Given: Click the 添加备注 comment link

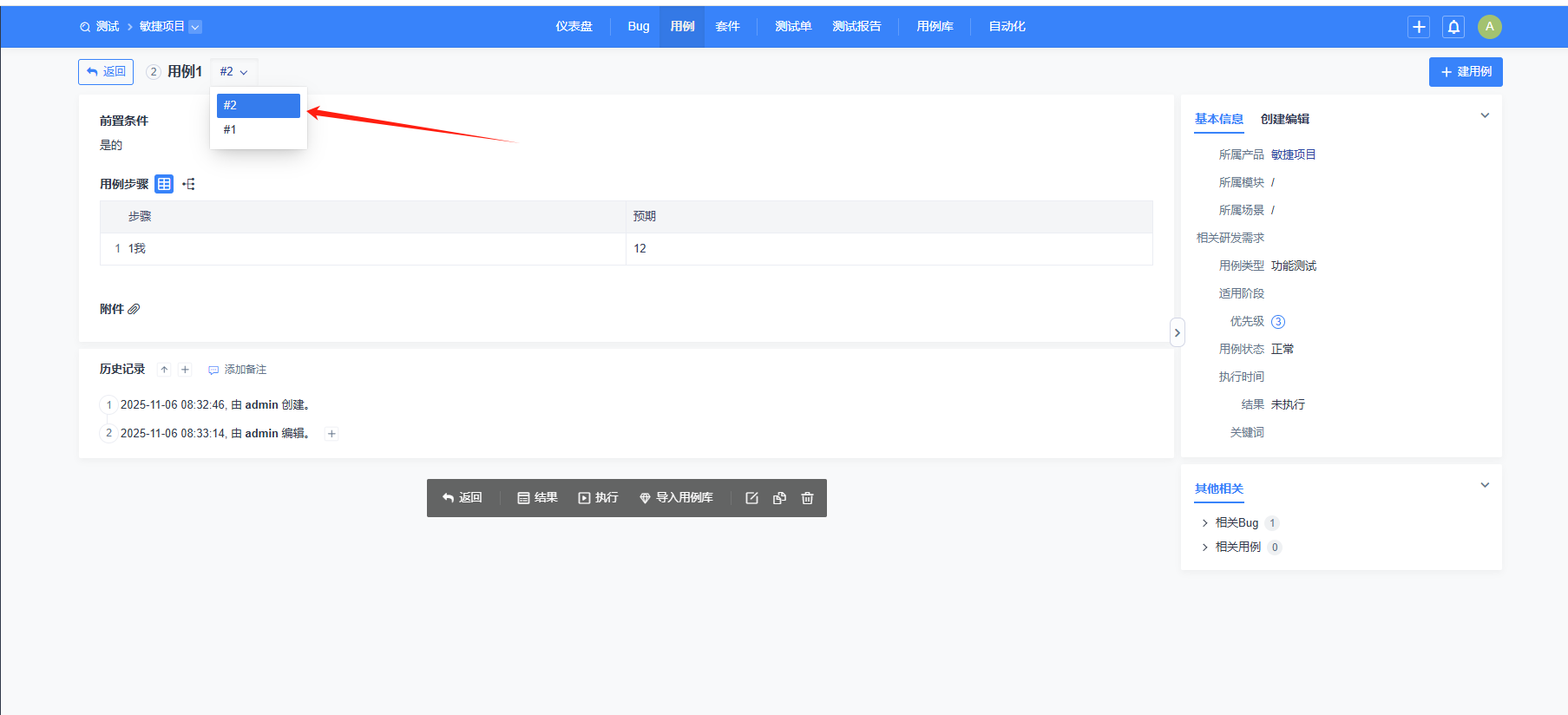Looking at the screenshot, I should (238, 370).
